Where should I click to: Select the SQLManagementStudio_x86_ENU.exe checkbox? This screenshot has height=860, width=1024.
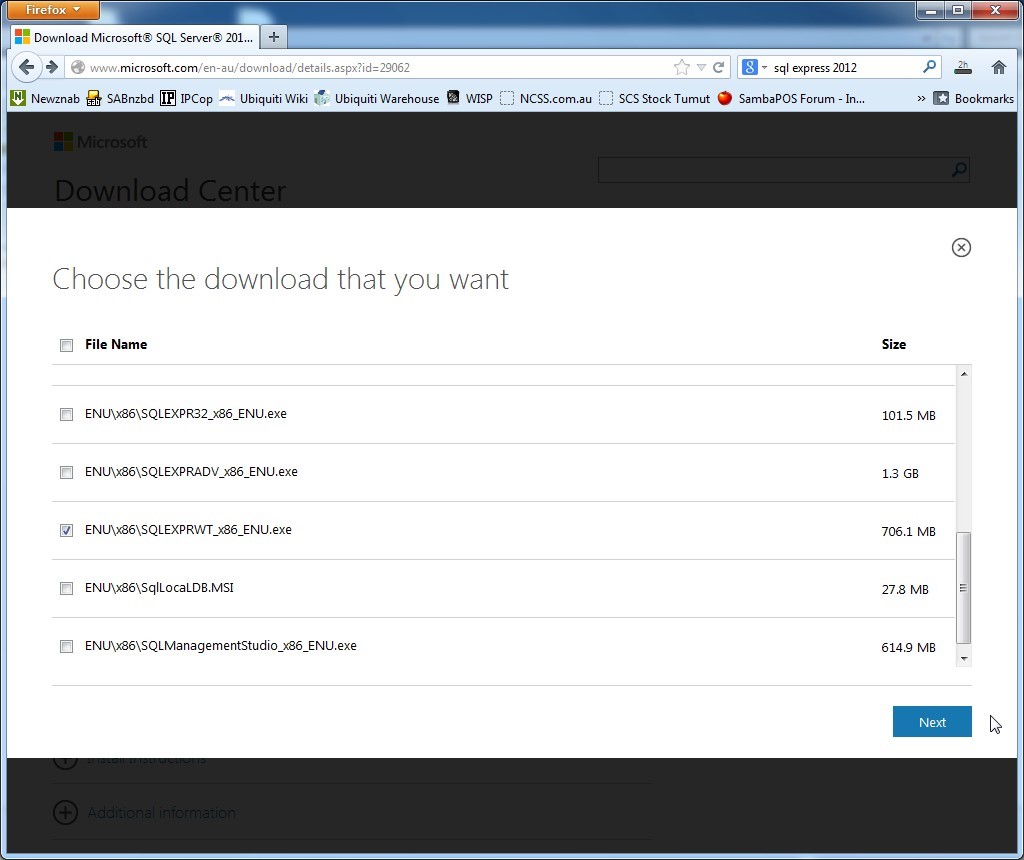(x=66, y=646)
